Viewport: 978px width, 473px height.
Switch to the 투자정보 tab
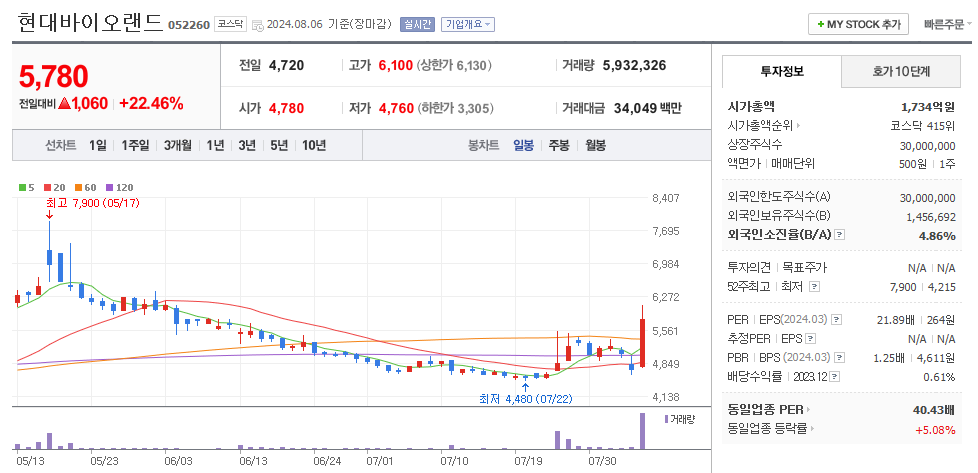[782, 71]
